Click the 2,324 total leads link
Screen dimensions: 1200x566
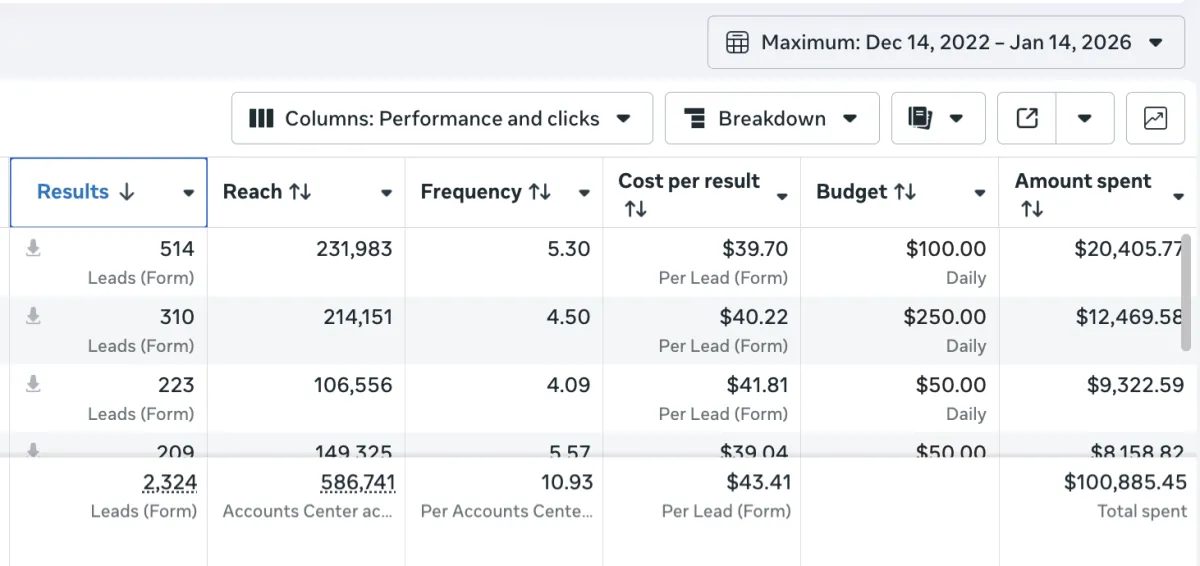[x=170, y=483]
